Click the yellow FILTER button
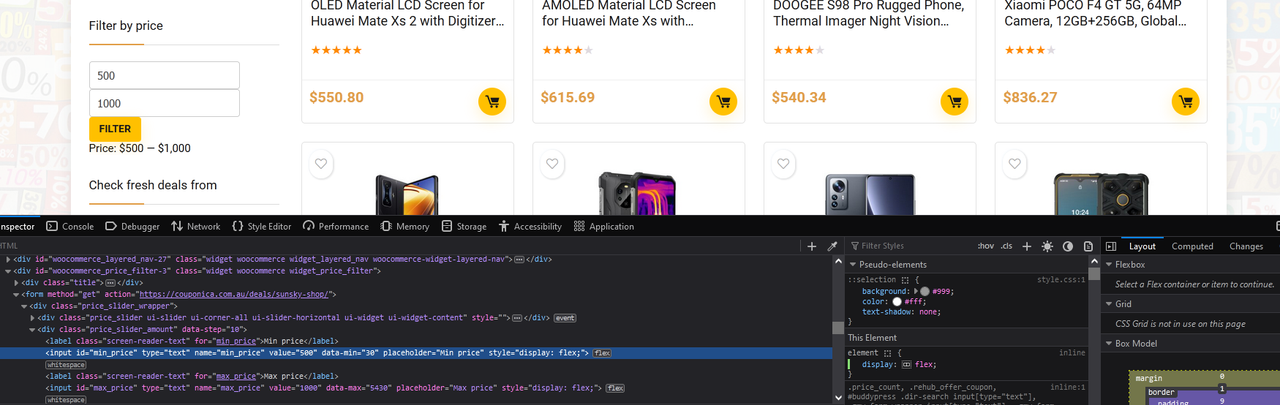 [115, 129]
